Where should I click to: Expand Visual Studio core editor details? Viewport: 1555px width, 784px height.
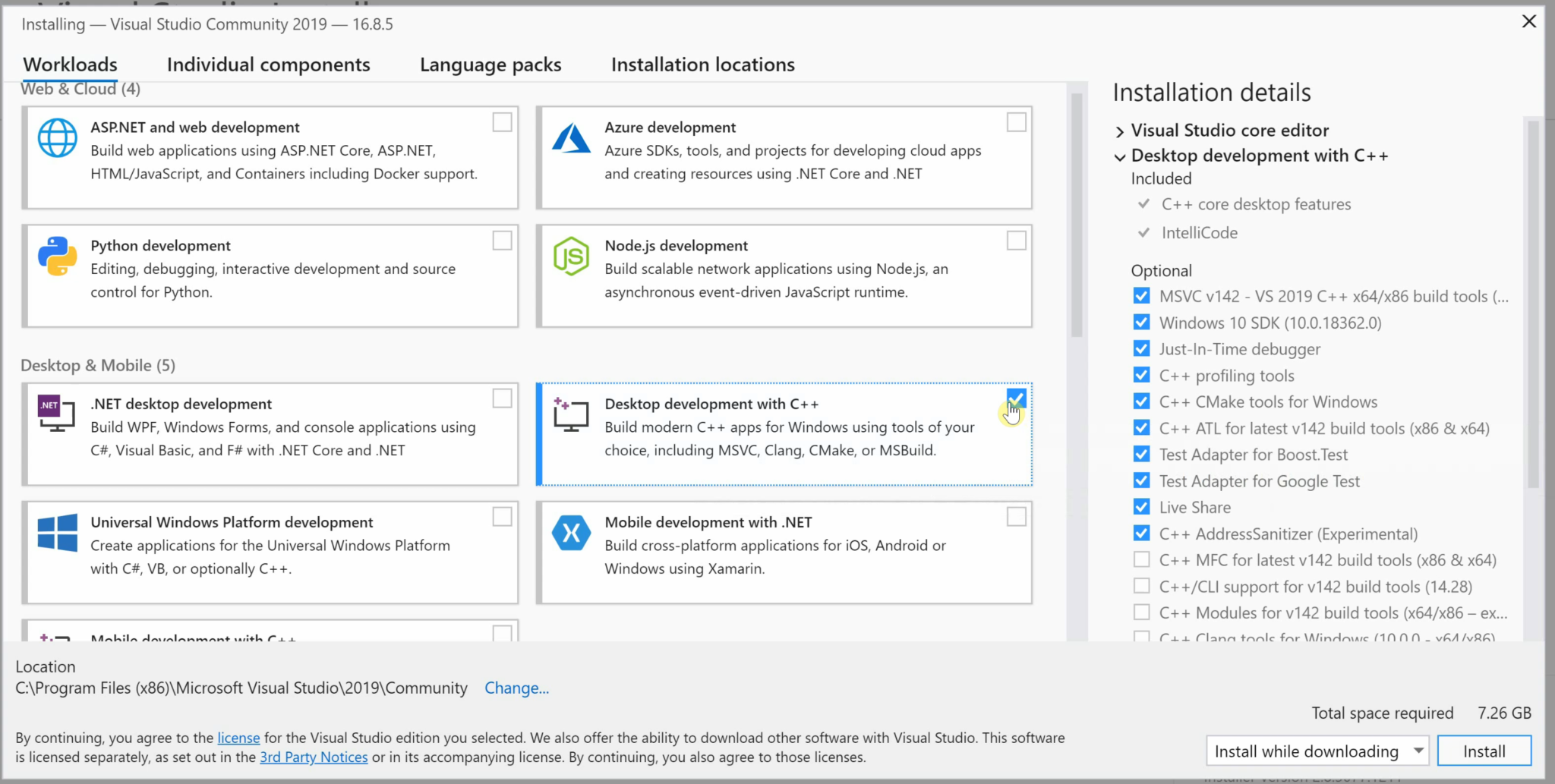1120,131
